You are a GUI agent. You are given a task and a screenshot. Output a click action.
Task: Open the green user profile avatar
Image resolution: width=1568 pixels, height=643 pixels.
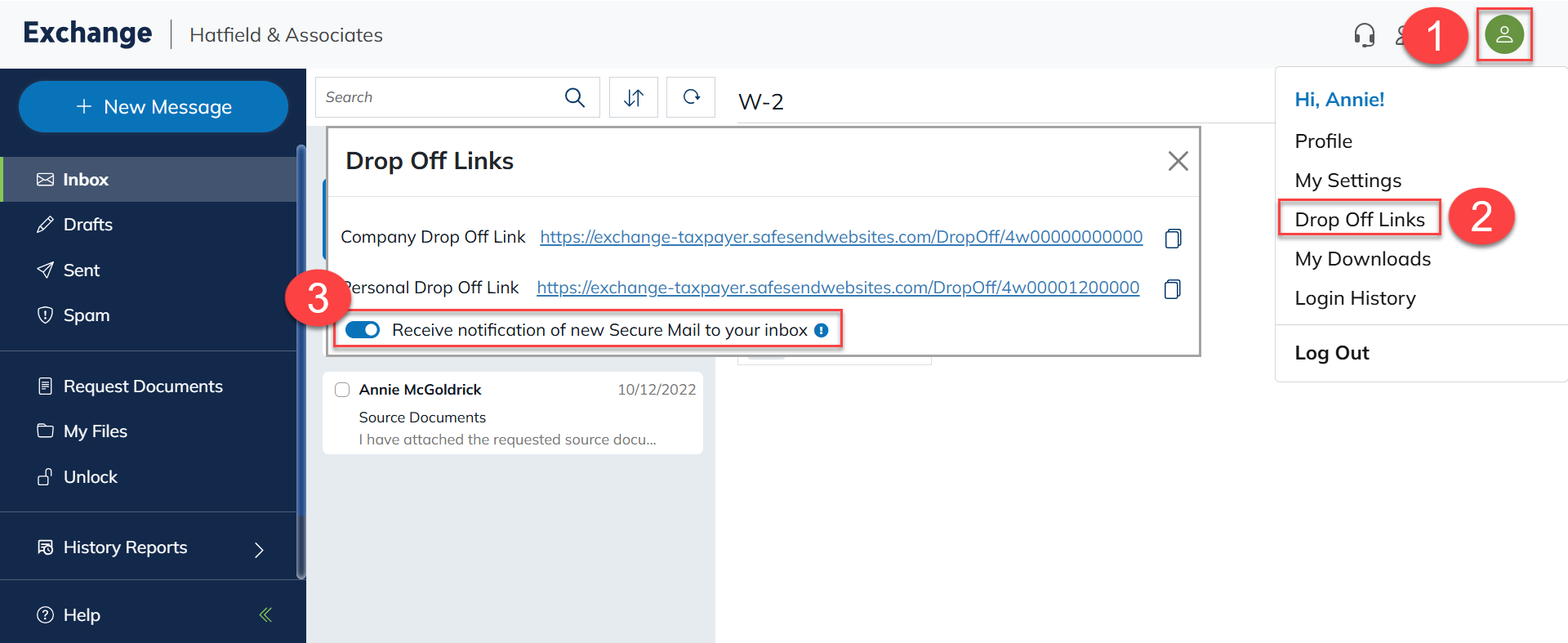click(1503, 35)
